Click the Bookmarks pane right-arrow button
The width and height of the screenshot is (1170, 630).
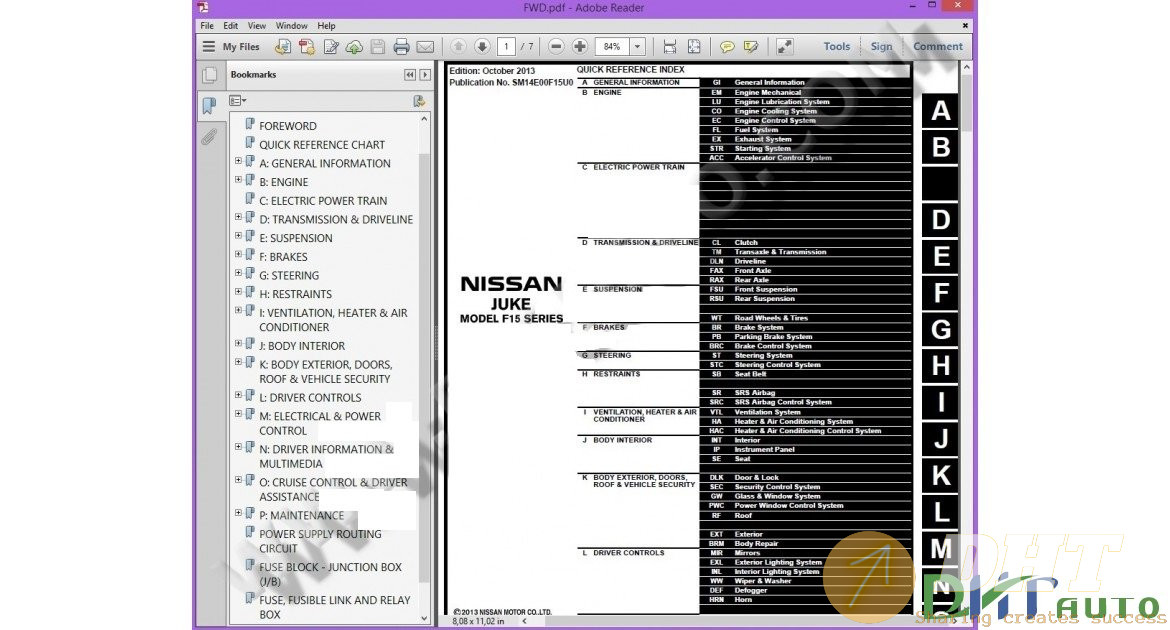pos(425,75)
